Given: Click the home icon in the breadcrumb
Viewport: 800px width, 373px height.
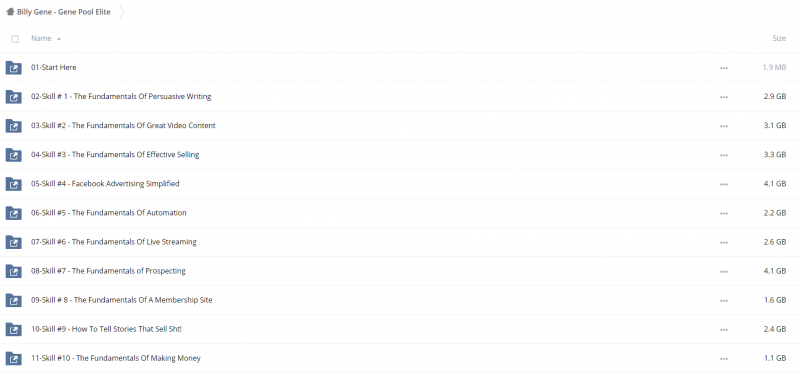Looking at the screenshot, I should (10, 12).
